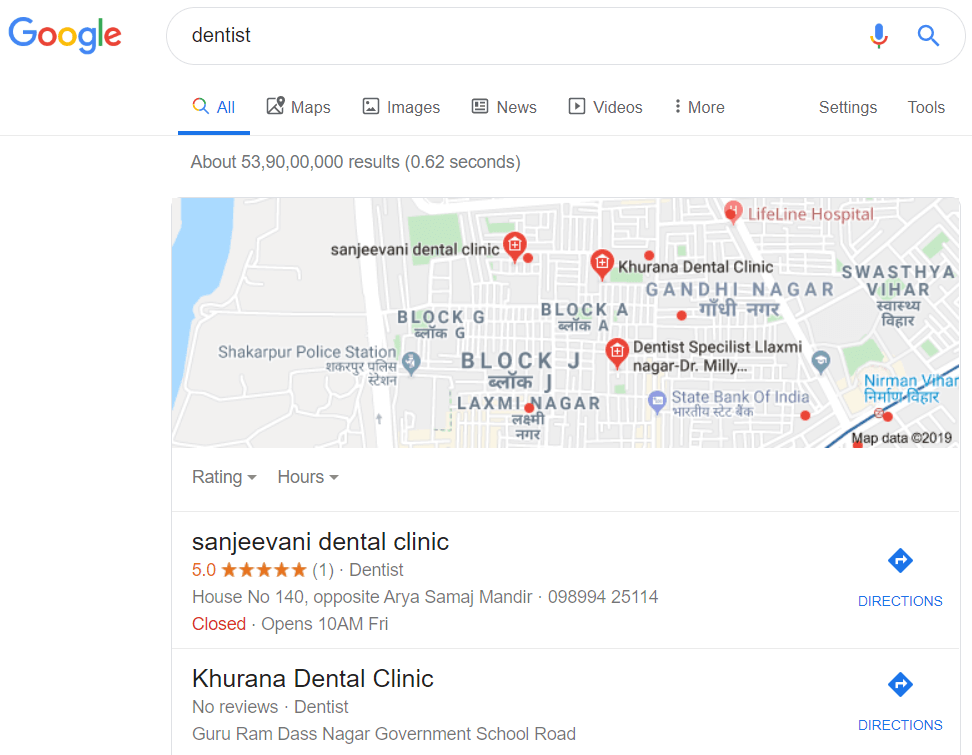Open the Rating filter dropdown
Image resolution: width=972 pixels, height=755 pixels.
point(224,477)
